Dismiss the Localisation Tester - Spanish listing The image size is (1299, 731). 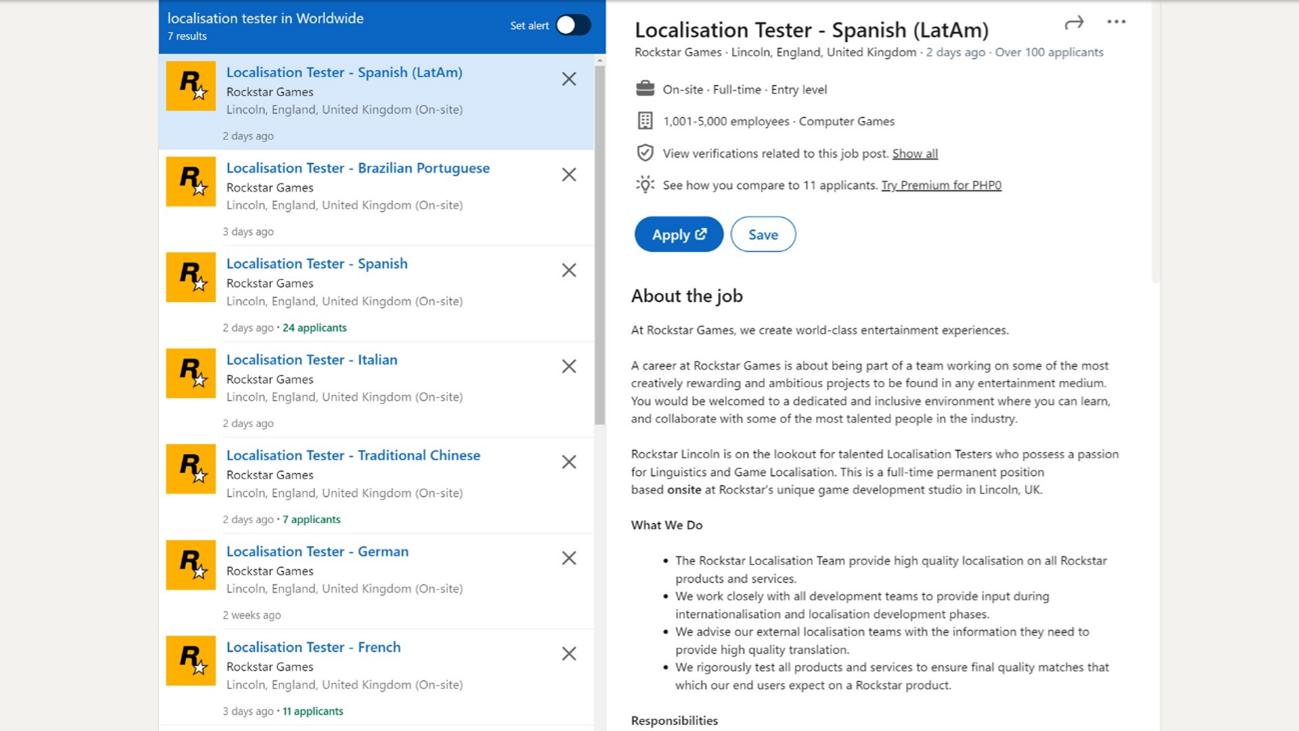pyautogui.click(x=569, y=271)
